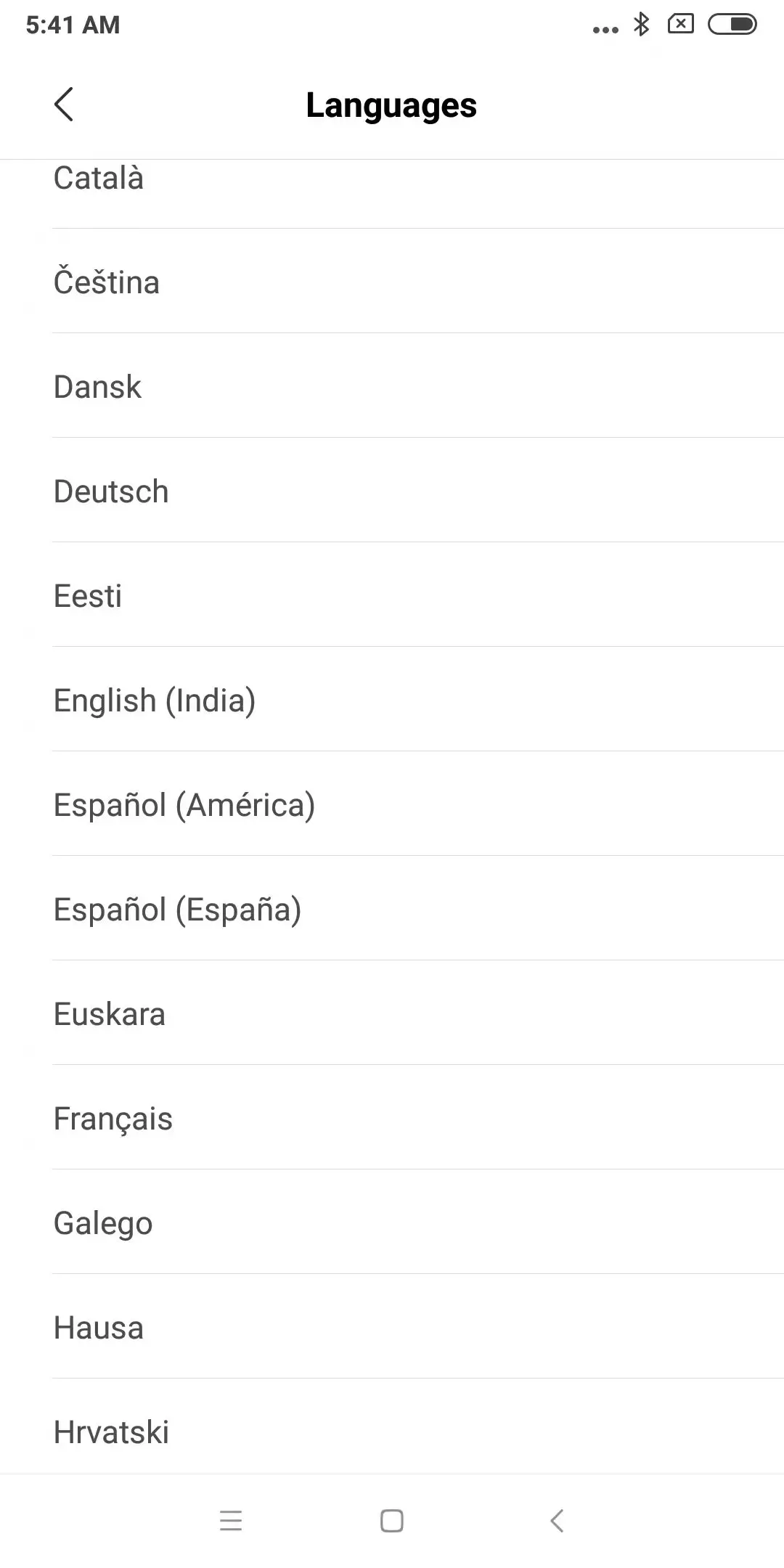Image resolution: width=784 pixels, height=1568 pixels.
Task: Tap the three-dots status indicator
Action: [605, 30]
